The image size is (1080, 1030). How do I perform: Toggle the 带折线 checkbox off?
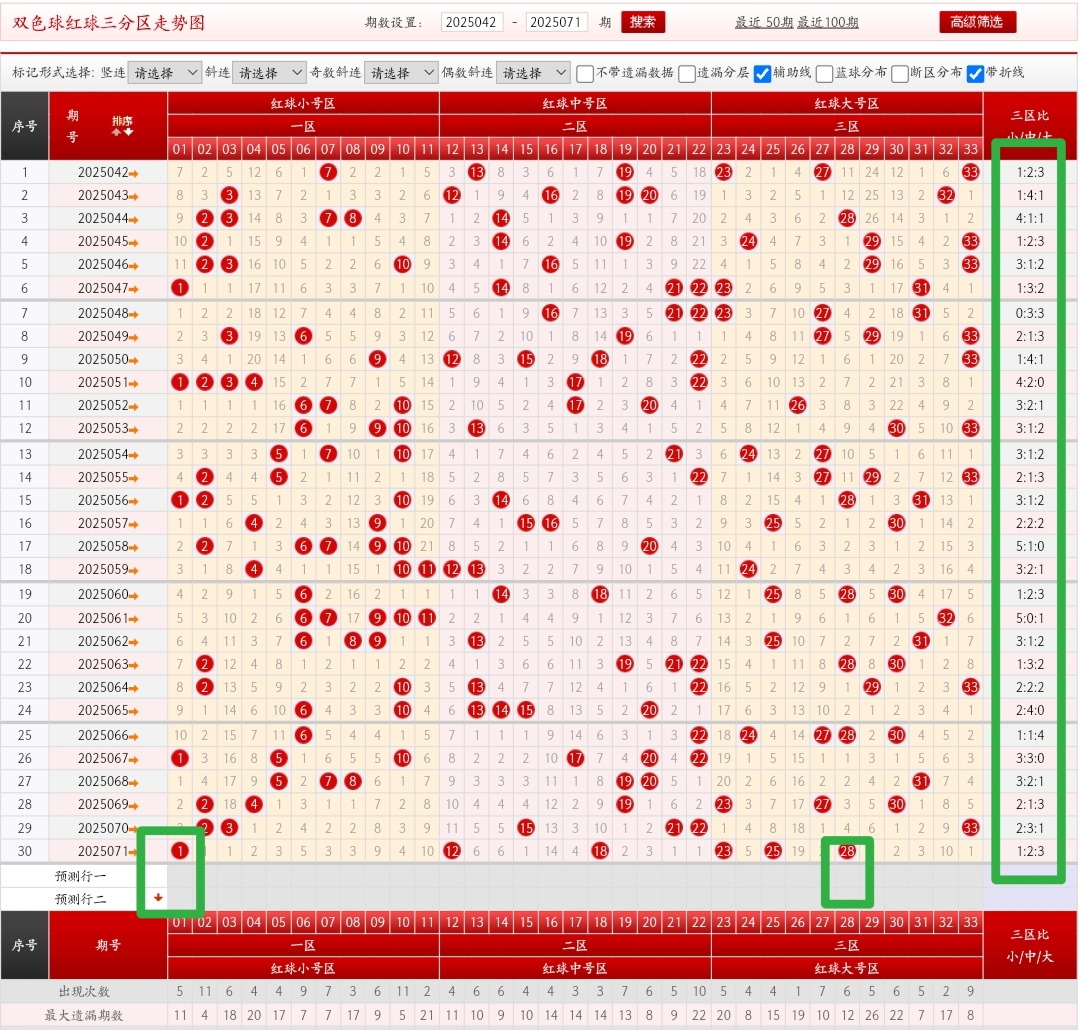point(976,73)
